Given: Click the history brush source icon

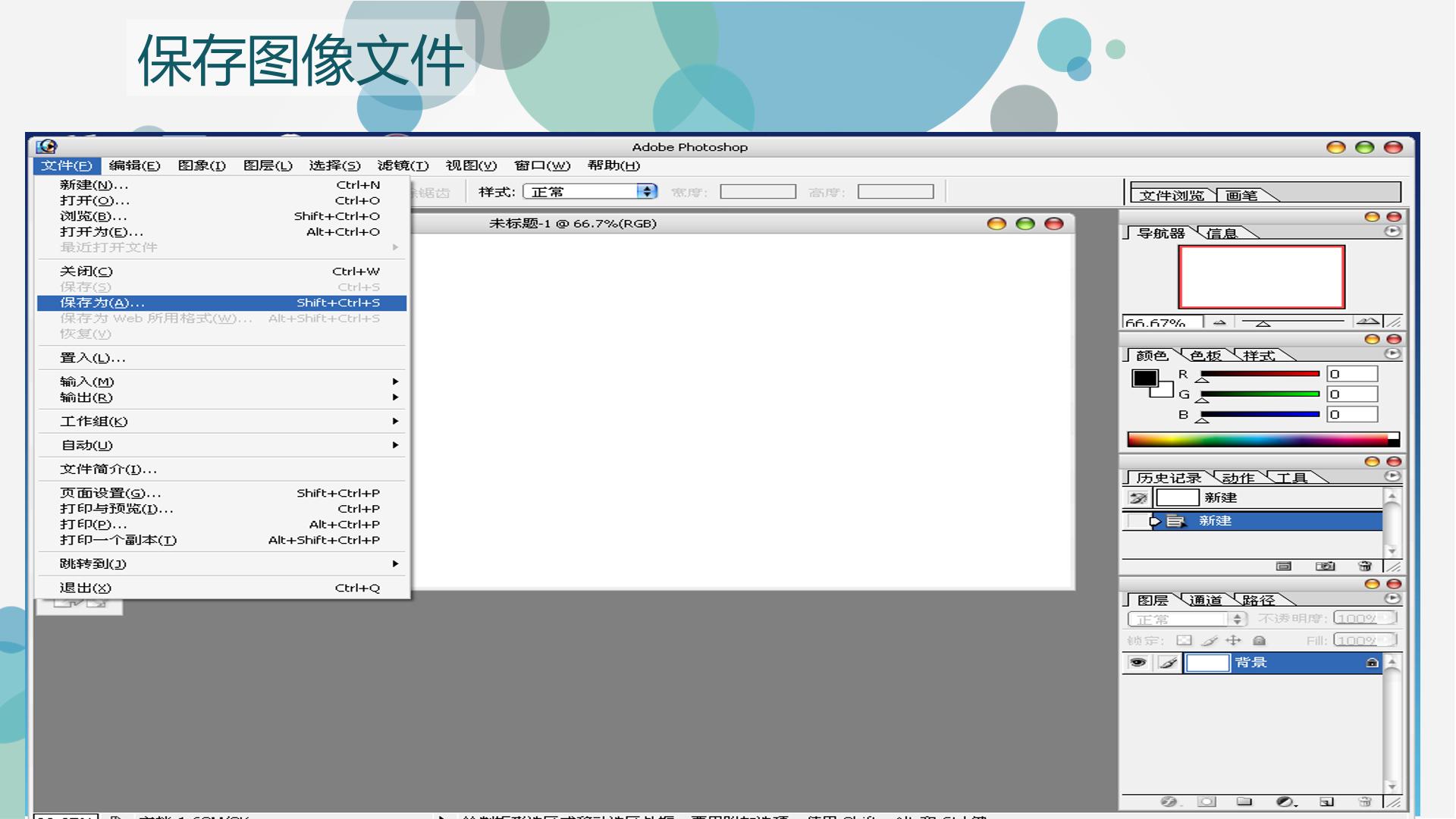Looking at the screenshot, I should click(x=1137, y=498).
